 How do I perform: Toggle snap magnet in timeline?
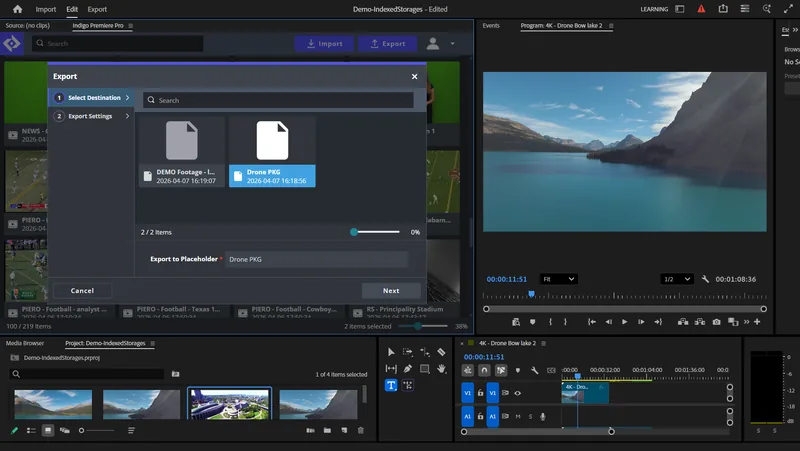pyautogui.click(x=484, y=370)
